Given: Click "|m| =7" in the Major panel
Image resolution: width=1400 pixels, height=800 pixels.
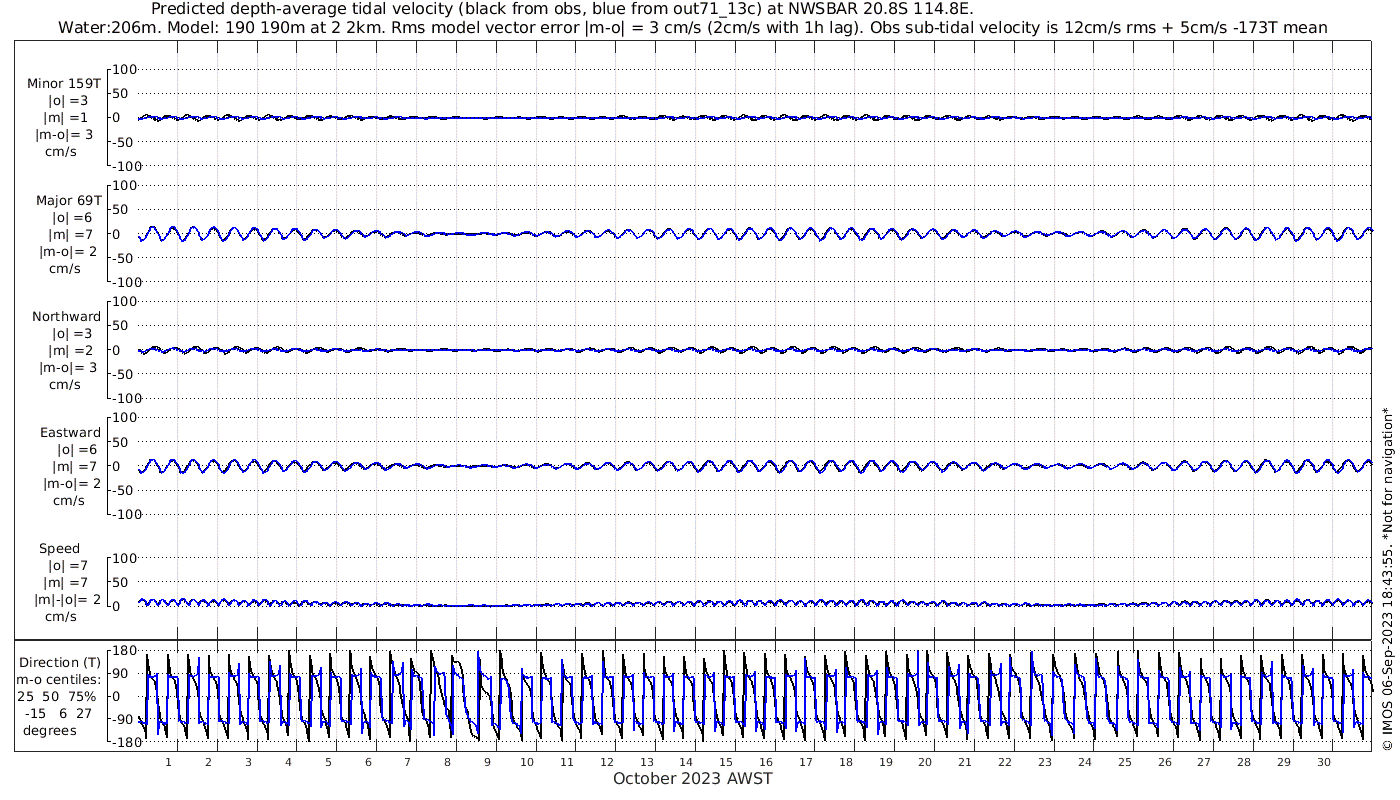Looking at the screenshot, I should (x=70, y=235).
